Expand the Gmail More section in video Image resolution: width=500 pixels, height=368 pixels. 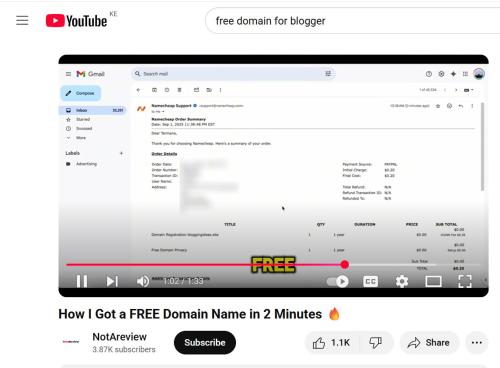[x=81, y=138]
